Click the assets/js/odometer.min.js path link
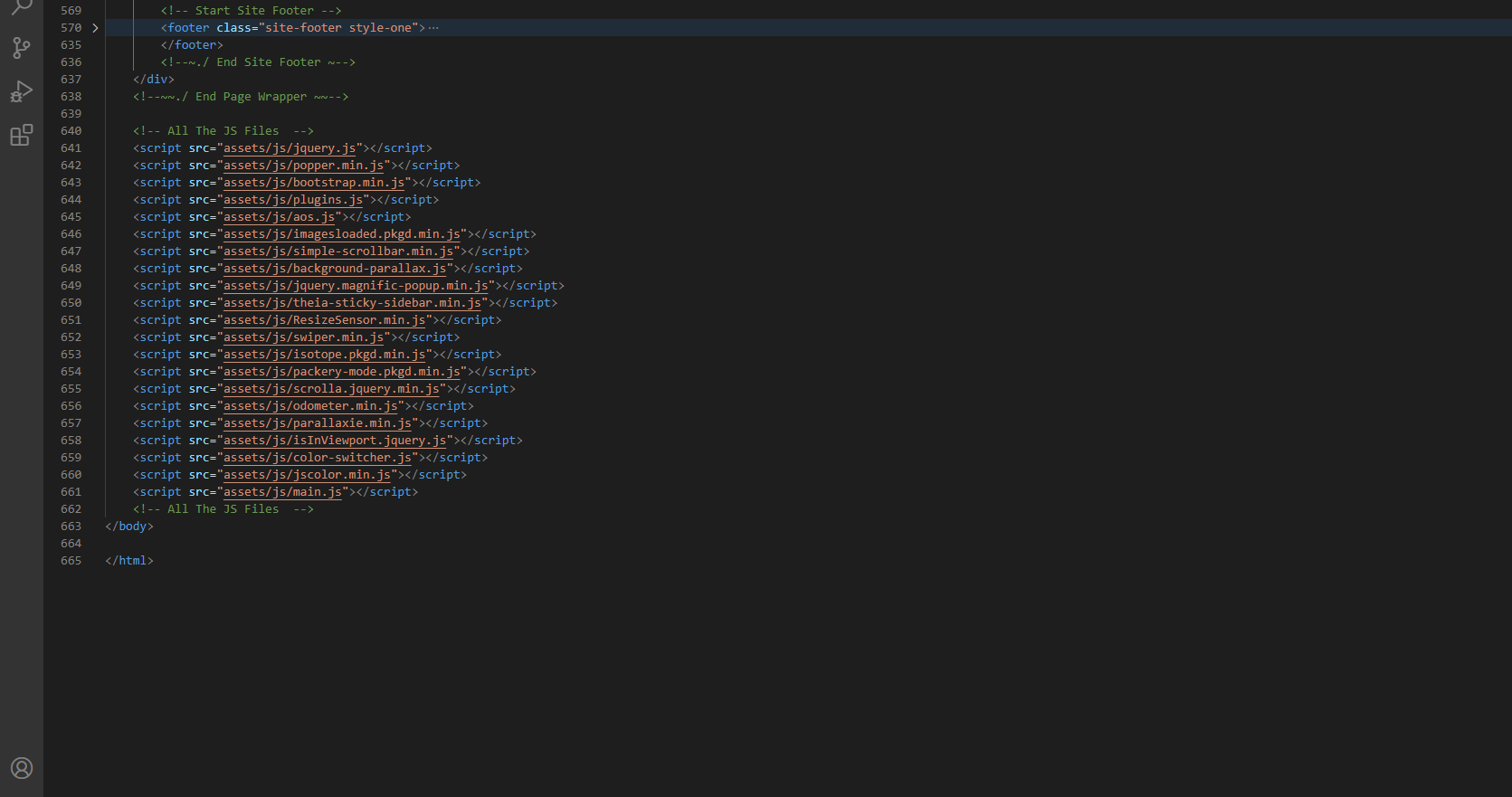 [x=310, y=406]
